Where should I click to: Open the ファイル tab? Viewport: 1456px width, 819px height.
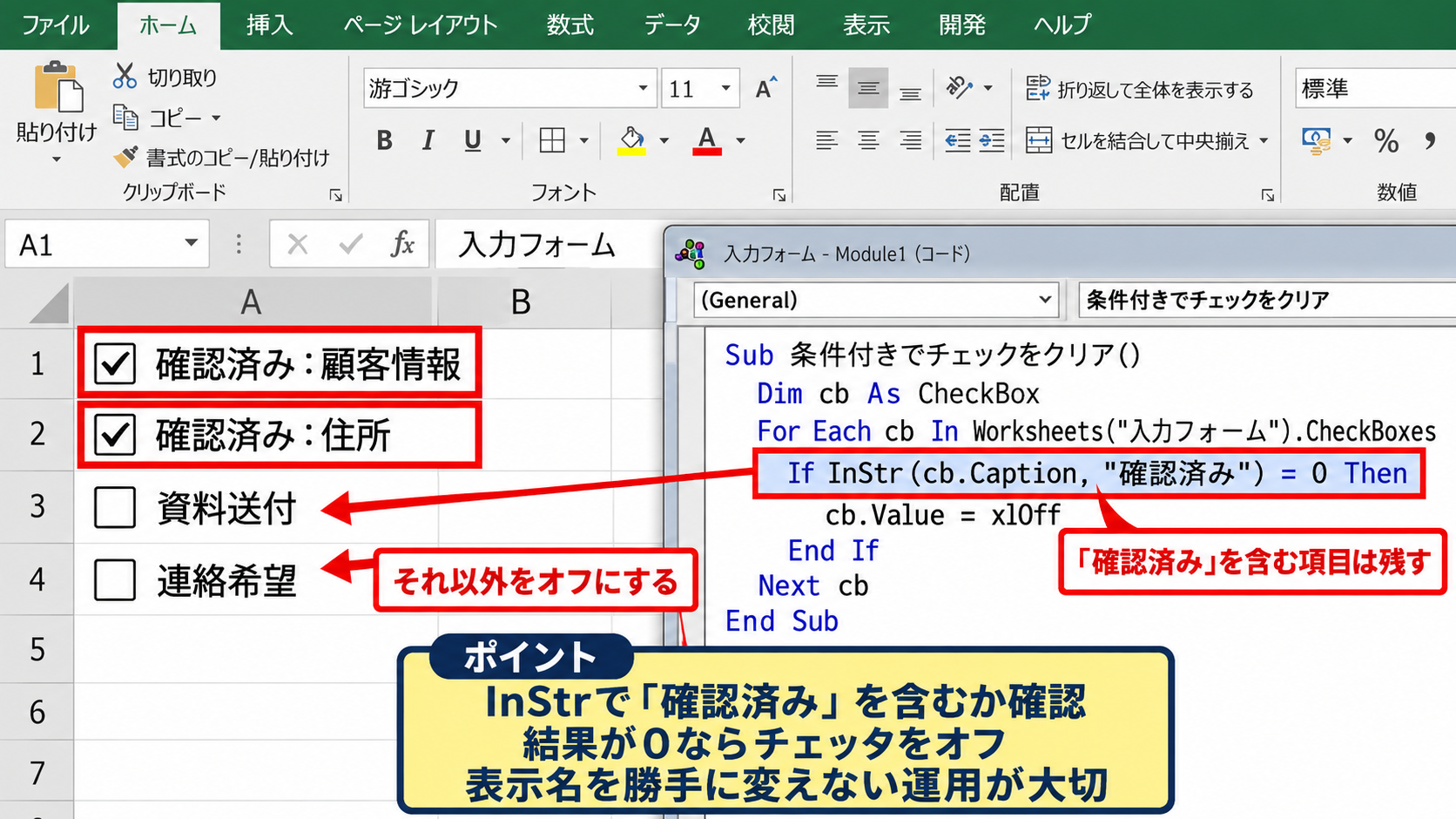[x=55, y=24]
